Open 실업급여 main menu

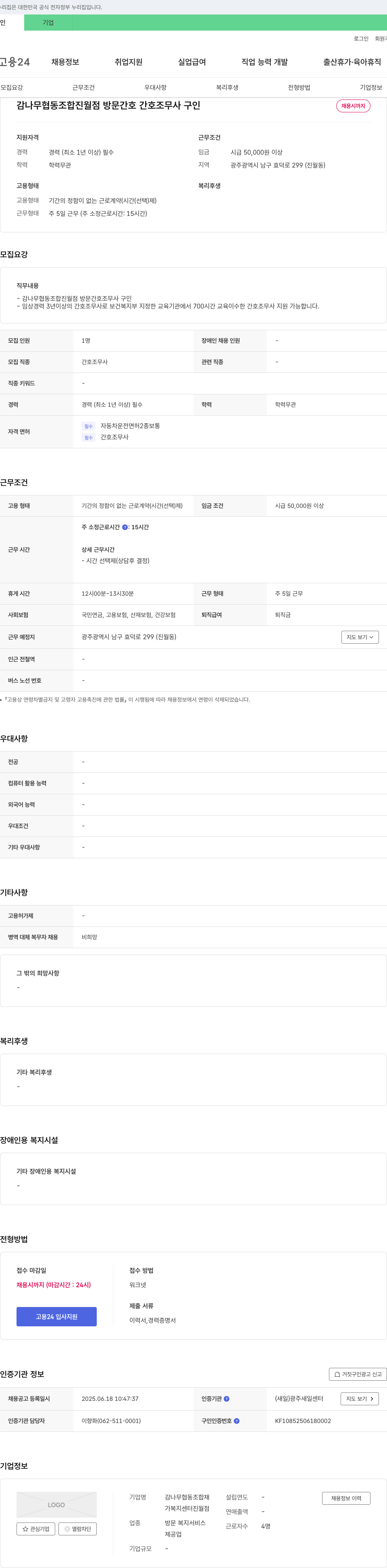coord(192,62)
